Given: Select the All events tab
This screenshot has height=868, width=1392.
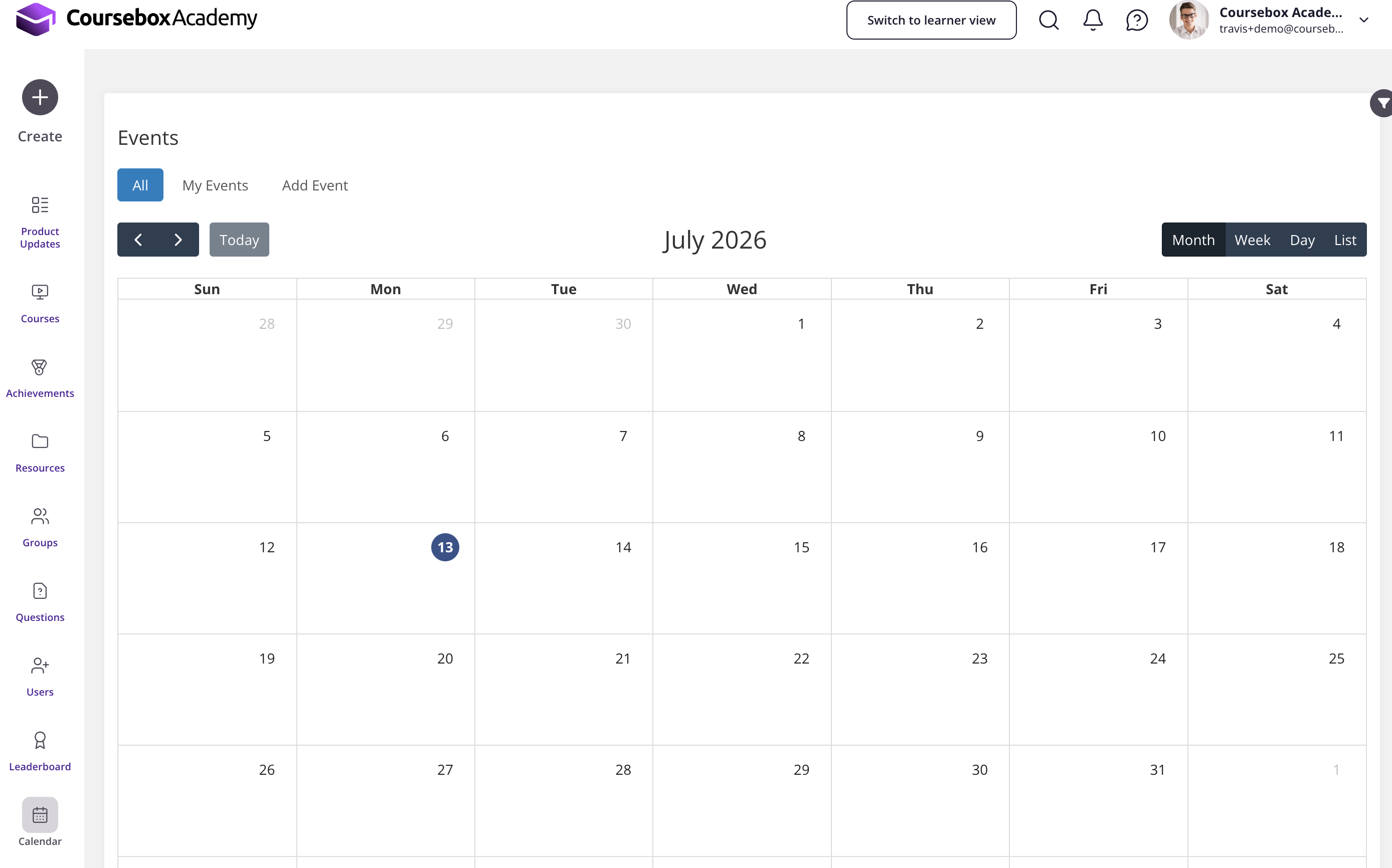Looking at the screenshot, I should pyautogui.click(x=140, y=185).
